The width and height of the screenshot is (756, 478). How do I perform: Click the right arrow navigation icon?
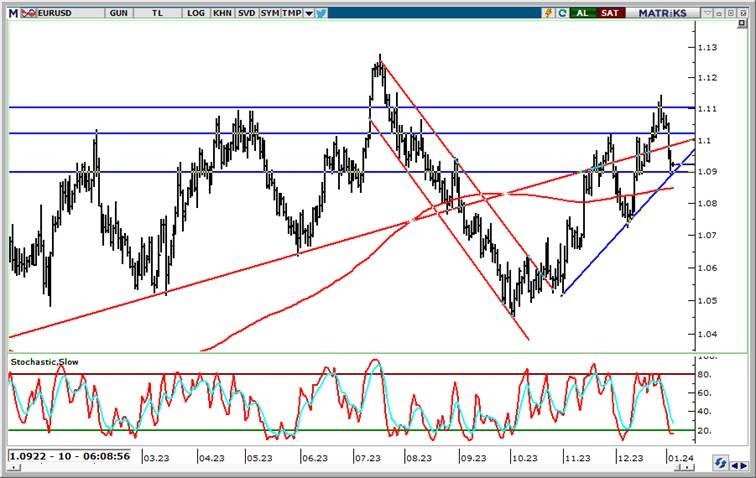pyautogui.click(x=743, y=465)
